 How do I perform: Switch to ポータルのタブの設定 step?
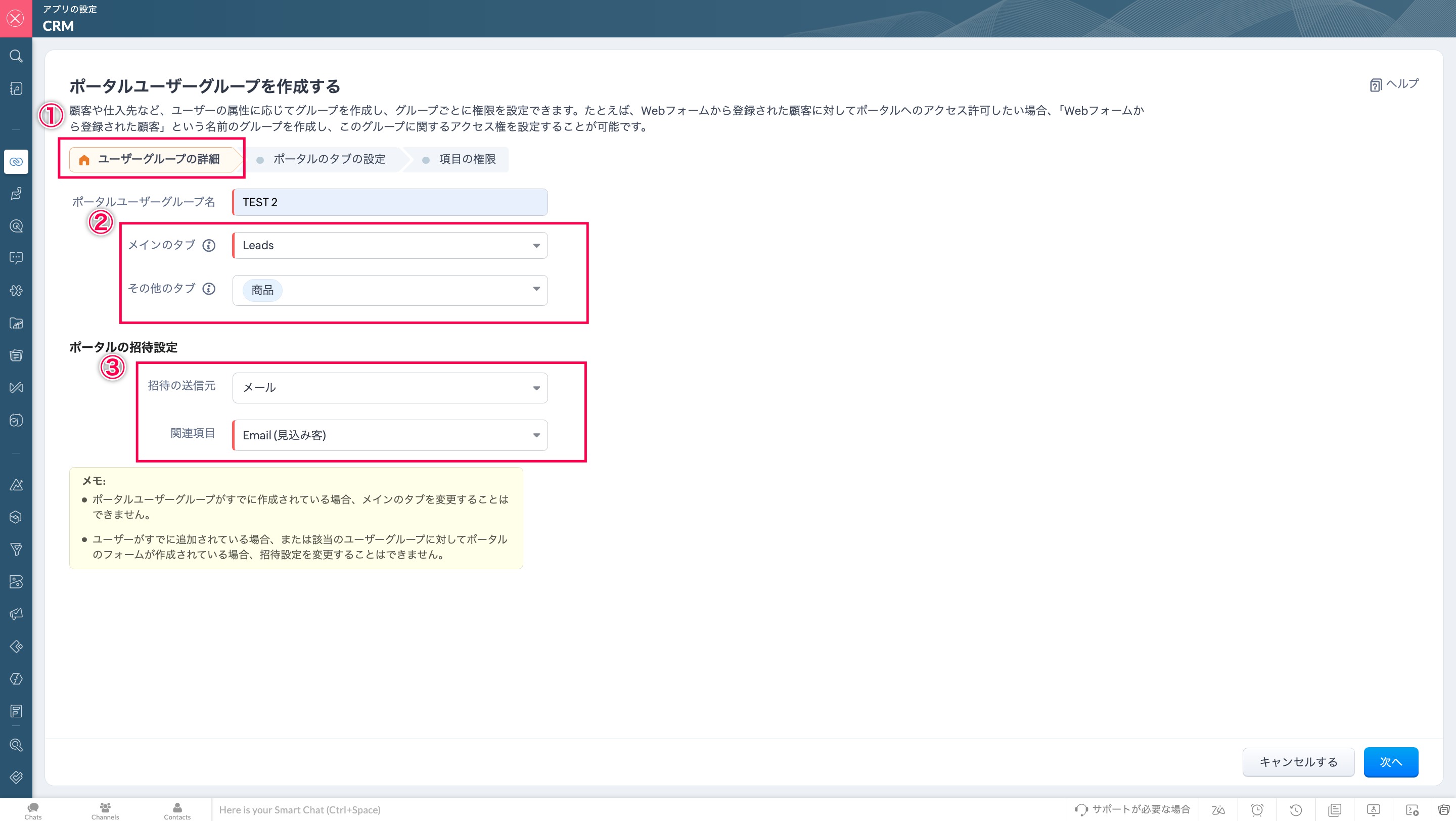(329, 159)
